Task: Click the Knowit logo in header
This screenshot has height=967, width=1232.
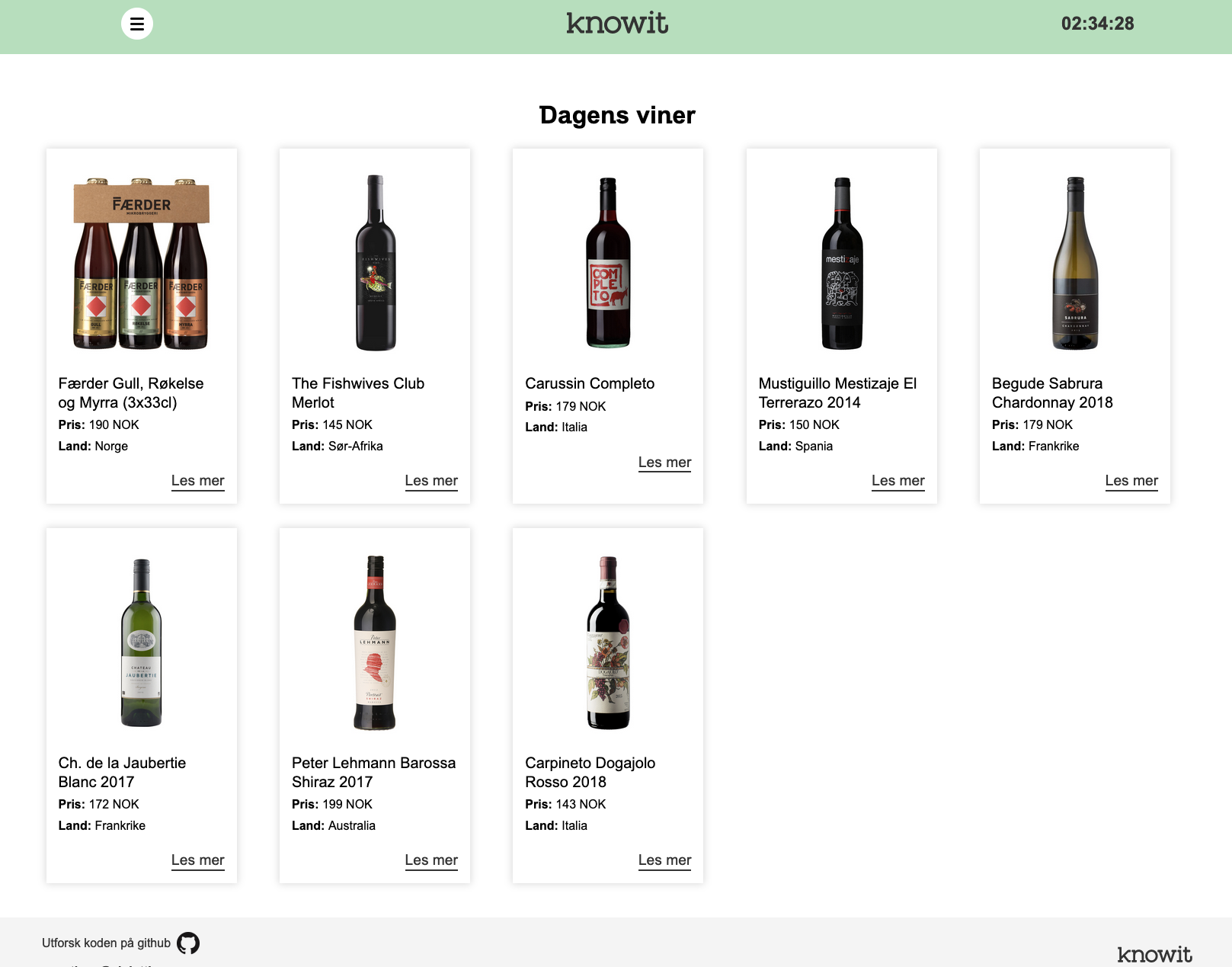Action: point(617,24)
